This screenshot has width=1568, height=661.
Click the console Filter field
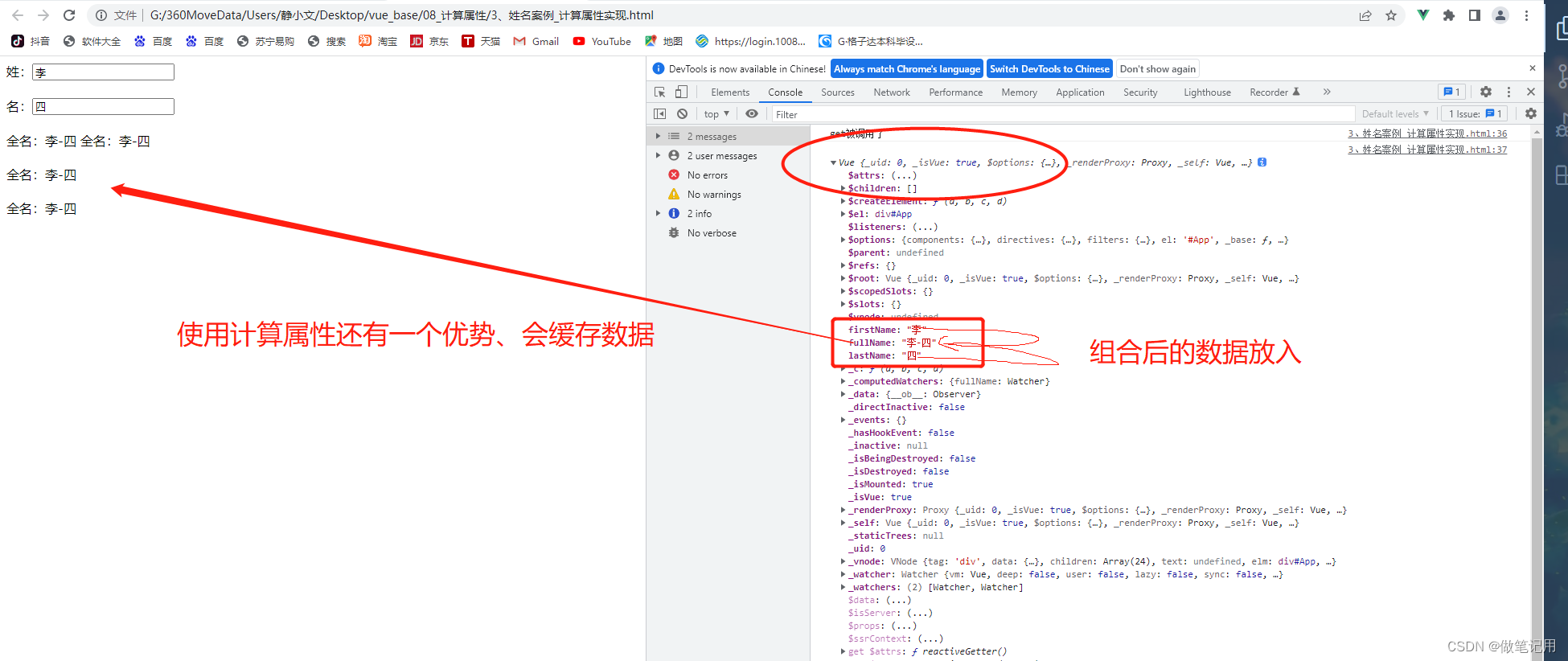pos(1063,114)
